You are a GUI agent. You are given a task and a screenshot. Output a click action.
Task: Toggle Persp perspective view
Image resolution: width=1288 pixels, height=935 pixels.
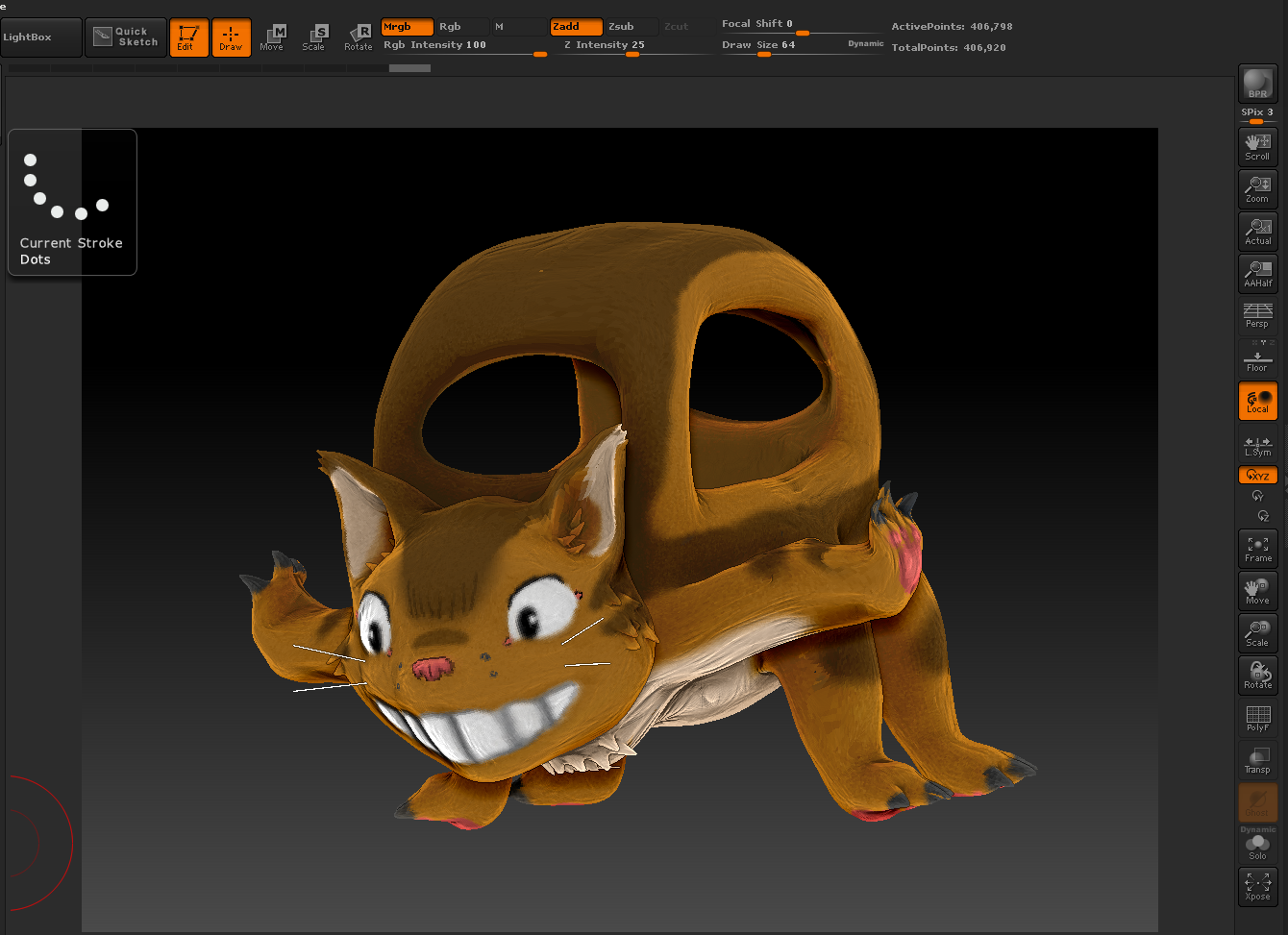[1257, 315]
